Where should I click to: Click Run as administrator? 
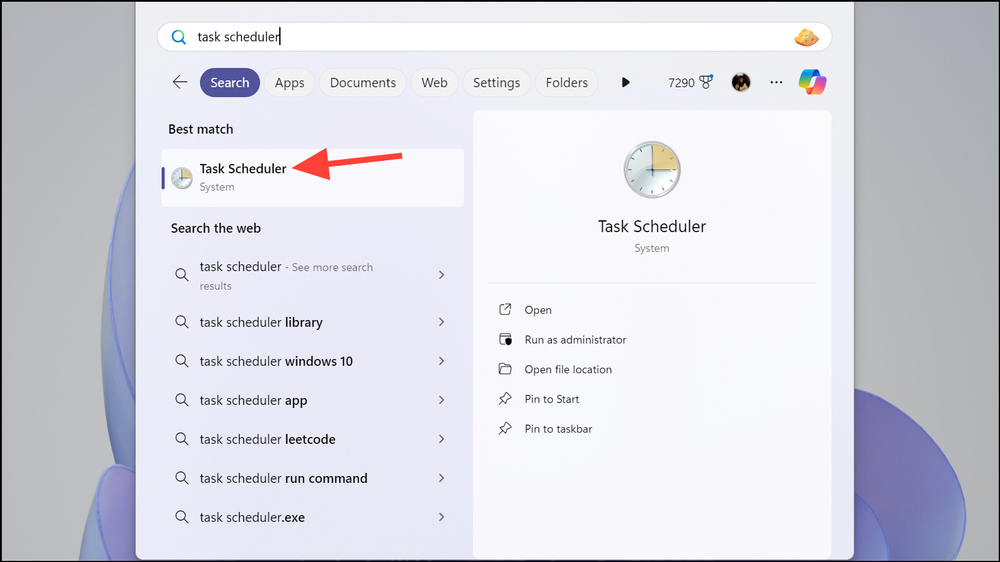click(x=575, y=340)
